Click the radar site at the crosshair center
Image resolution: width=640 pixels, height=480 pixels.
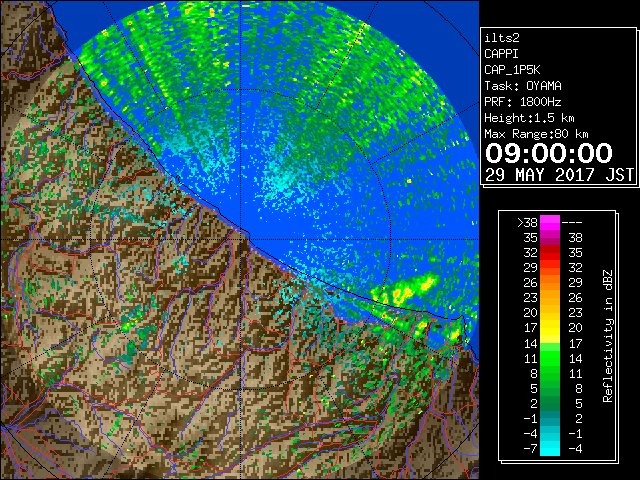(x=241, y=240)
